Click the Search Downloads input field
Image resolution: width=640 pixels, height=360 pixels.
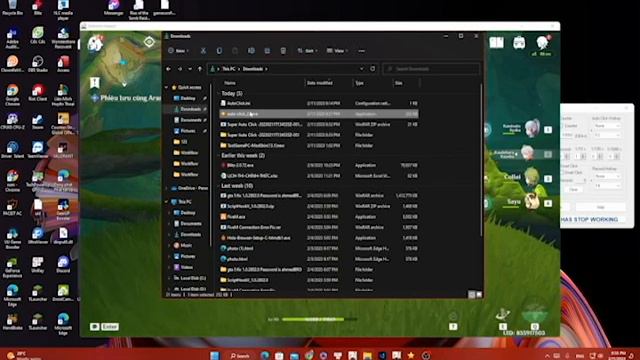[431, 69]
